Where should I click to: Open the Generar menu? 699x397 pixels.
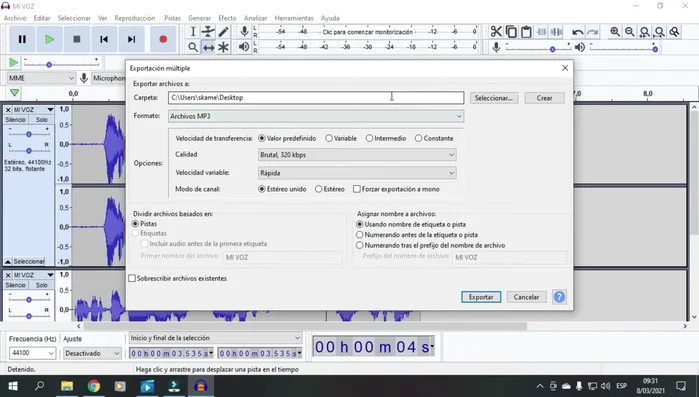[x=199, y=18]
